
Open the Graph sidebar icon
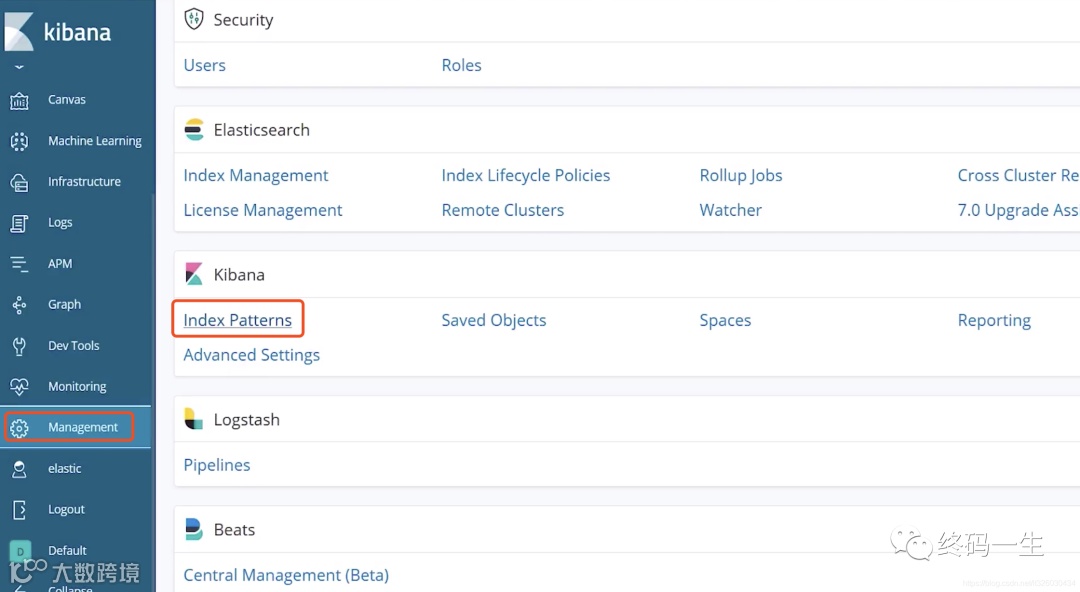[19, 305]
